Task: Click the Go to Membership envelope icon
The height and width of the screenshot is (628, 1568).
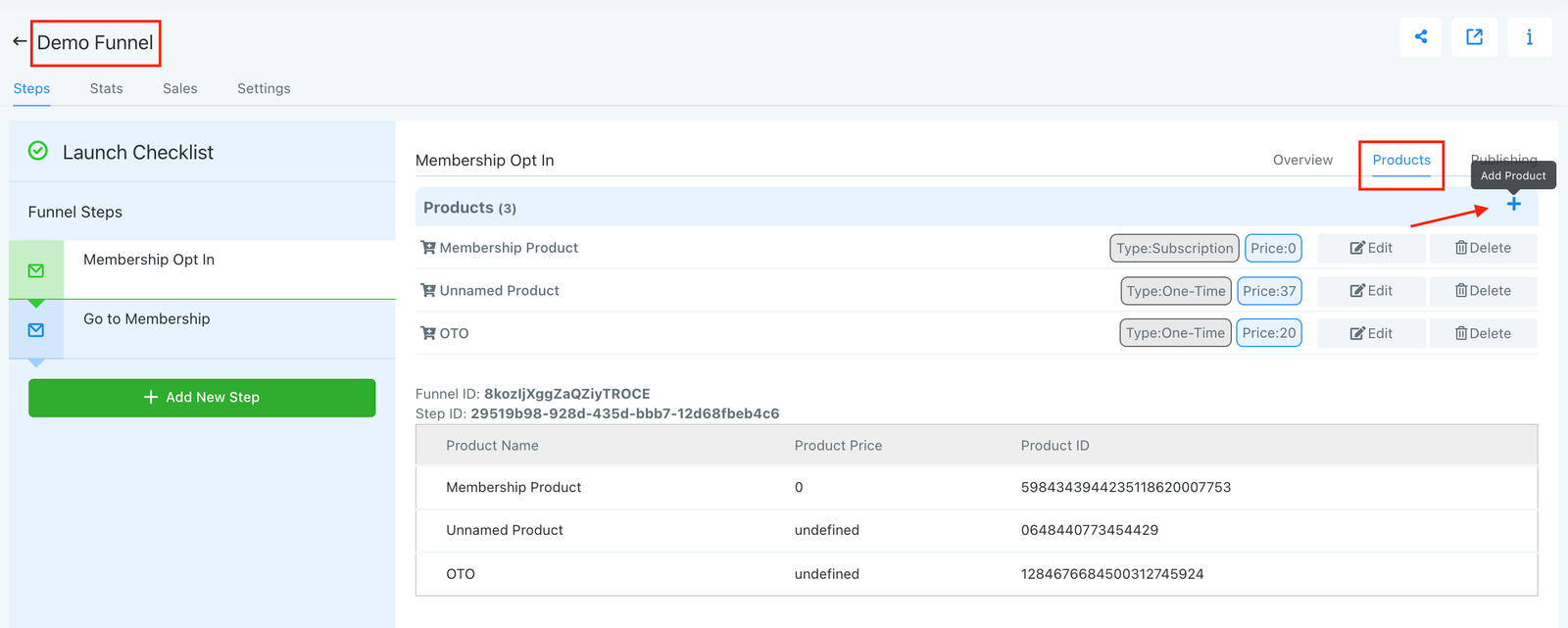Action: (36, 330)
